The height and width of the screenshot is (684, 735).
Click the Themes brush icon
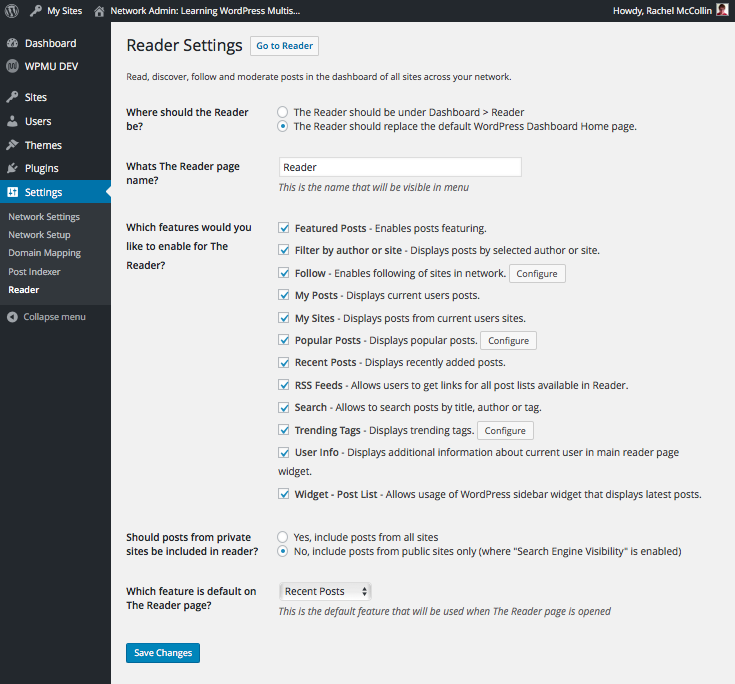(x=13, y=145)
